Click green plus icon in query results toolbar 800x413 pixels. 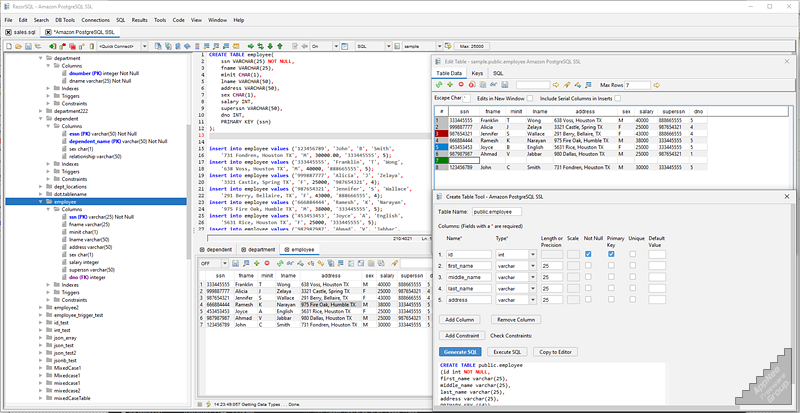click(x=257, y=263)
